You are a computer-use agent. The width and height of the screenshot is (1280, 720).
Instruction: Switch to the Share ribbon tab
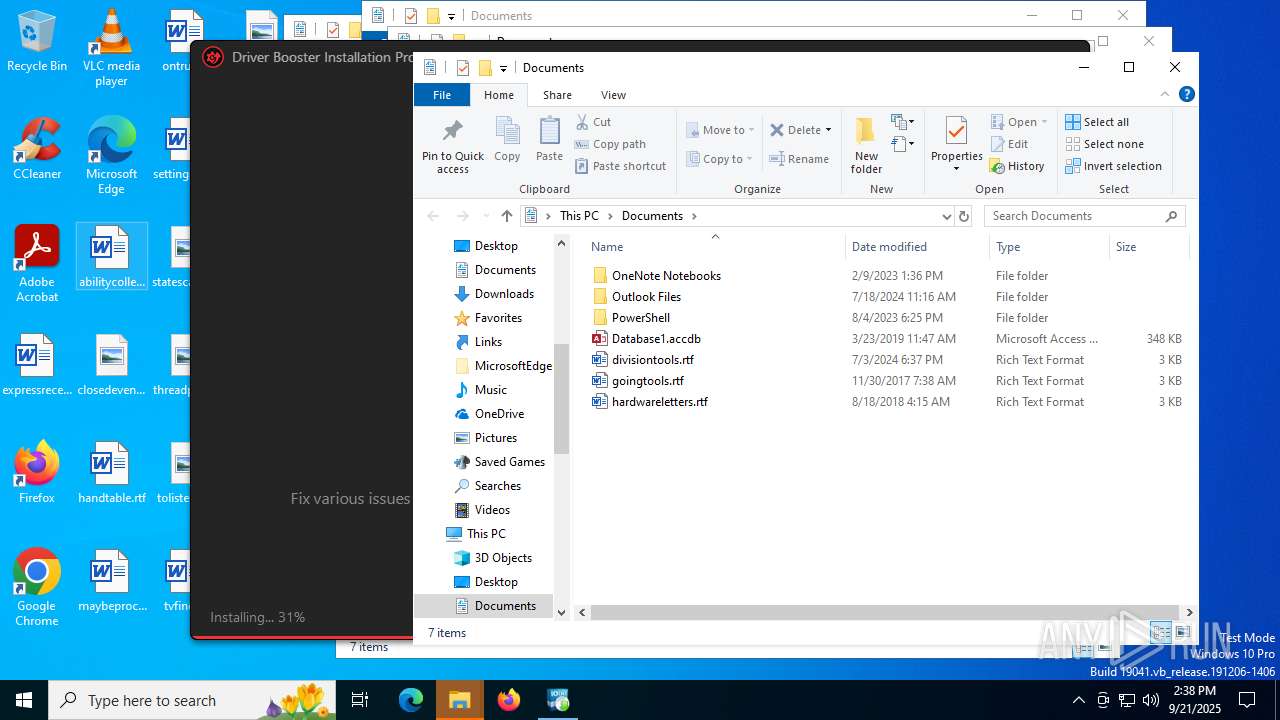(x=557, y=95)
